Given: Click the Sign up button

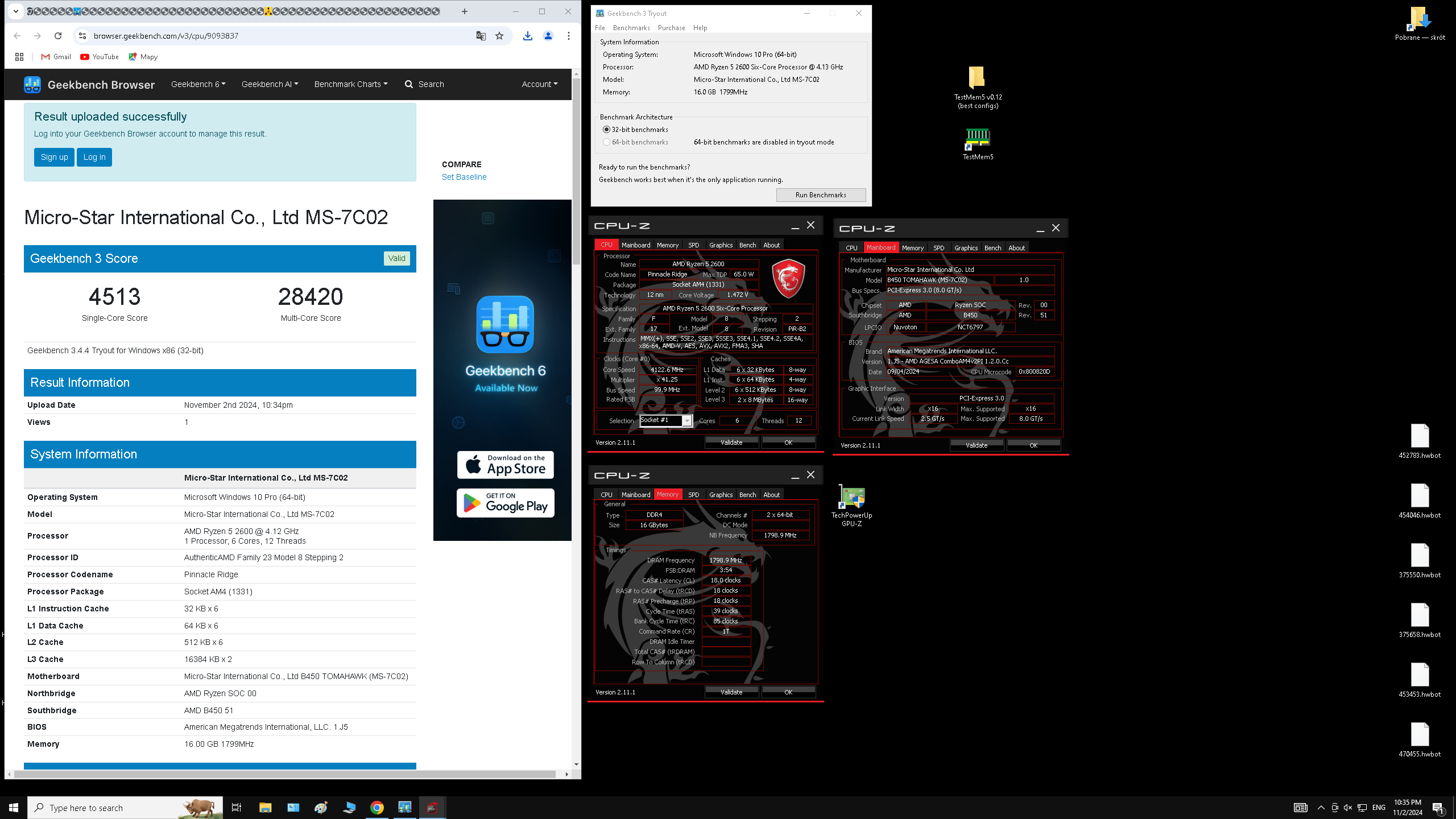Looking at the screenshot, I should (x=55, y=158).
